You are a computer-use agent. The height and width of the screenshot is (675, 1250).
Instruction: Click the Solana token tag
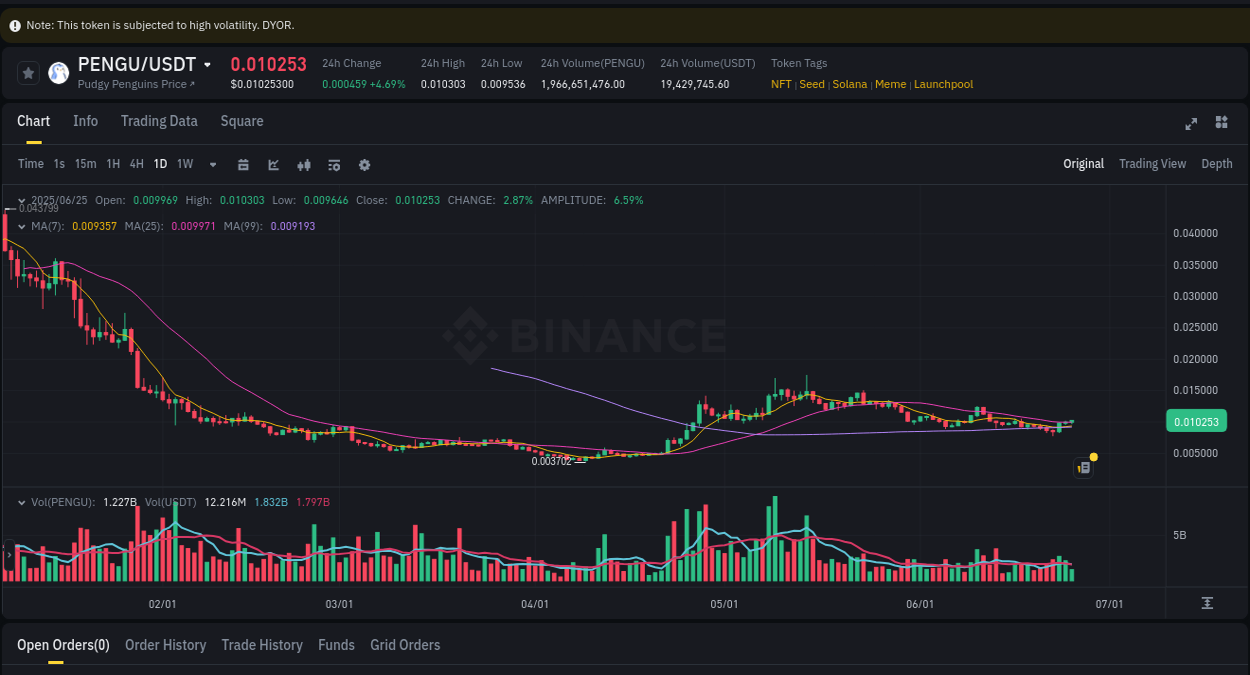pos(850,84)
